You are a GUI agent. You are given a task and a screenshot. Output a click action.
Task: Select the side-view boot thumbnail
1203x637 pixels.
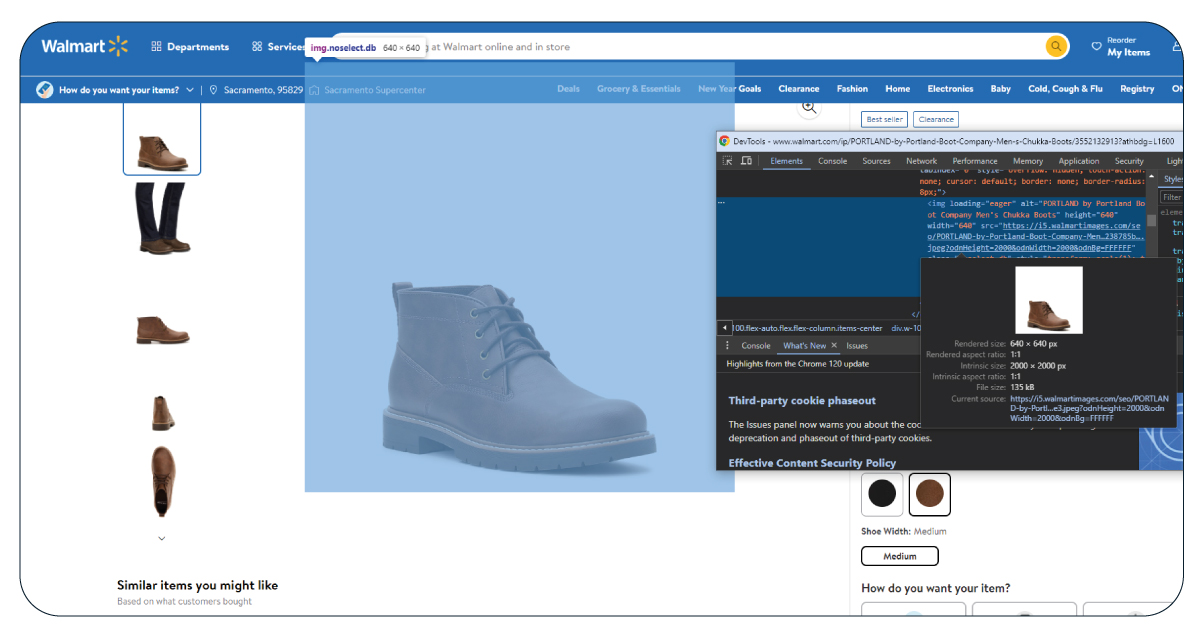coord(162,330)
